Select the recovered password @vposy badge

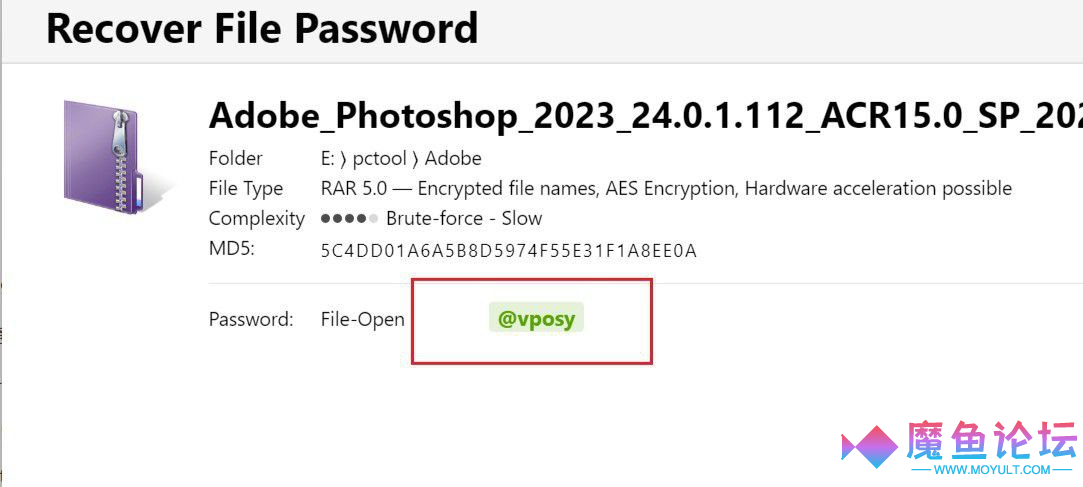tap(537, 318)
